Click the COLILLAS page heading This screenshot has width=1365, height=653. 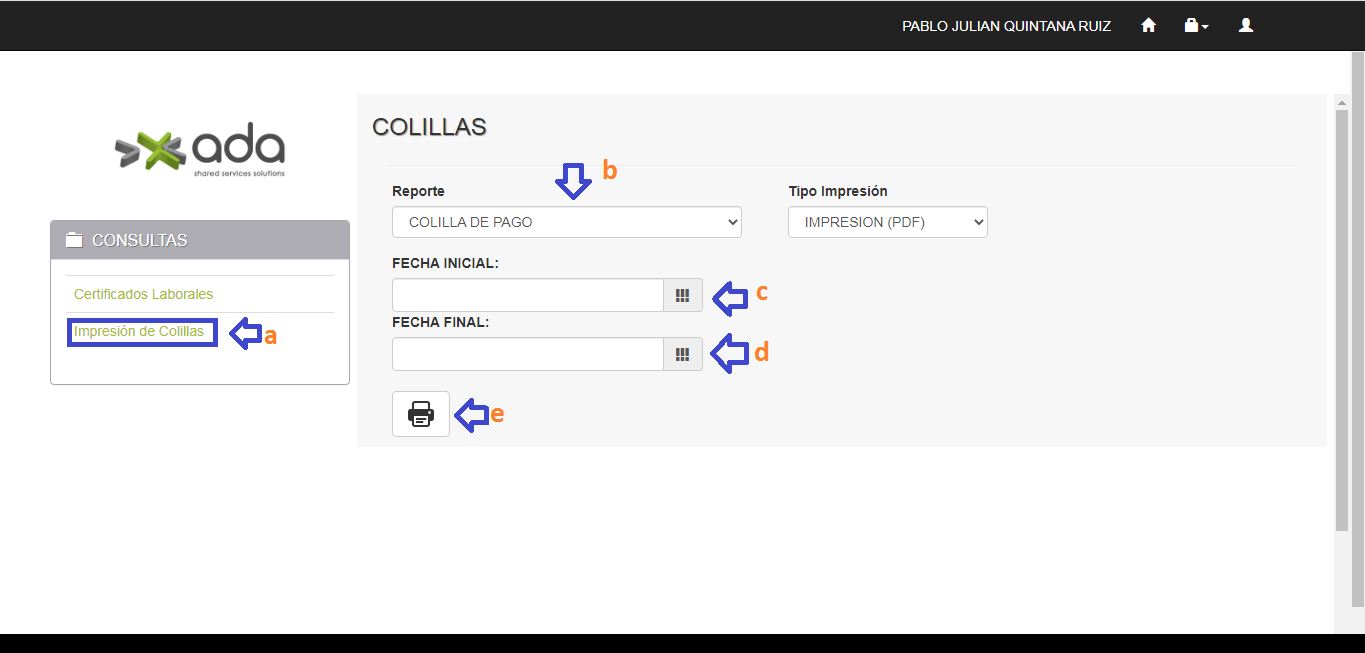(429, 127)
